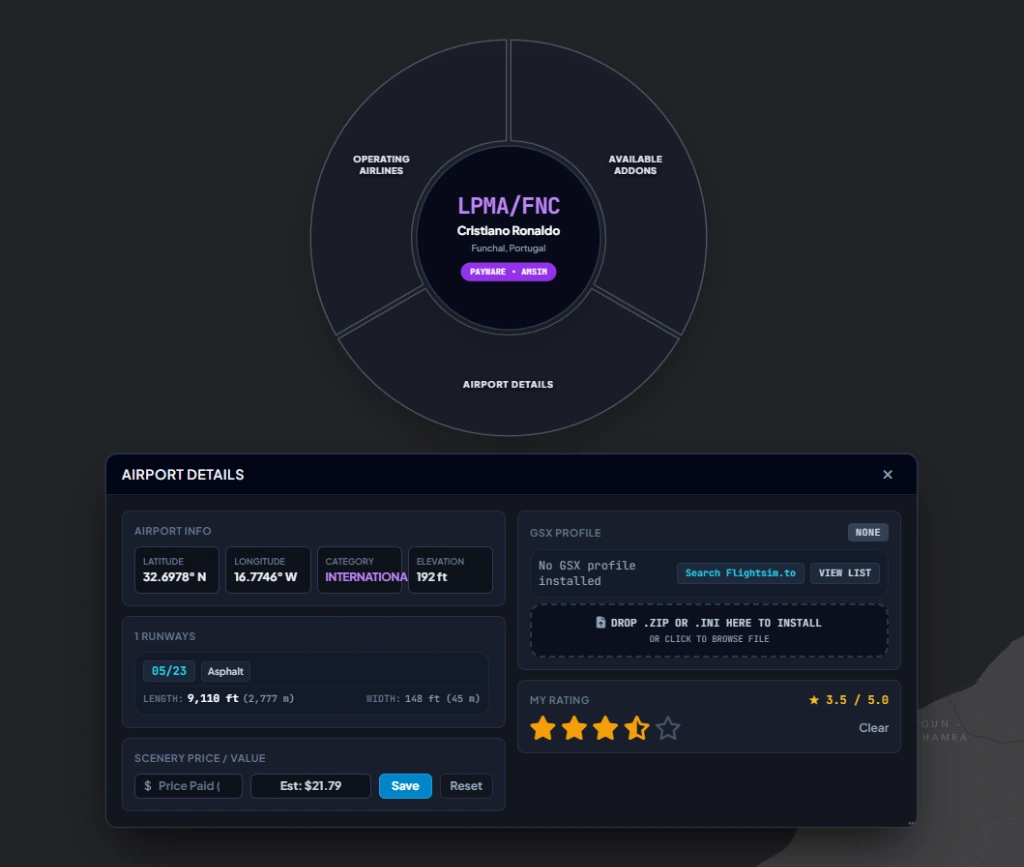Set rating to one star
Screen dimensions: 1024x867
click(x=543, y=728)
